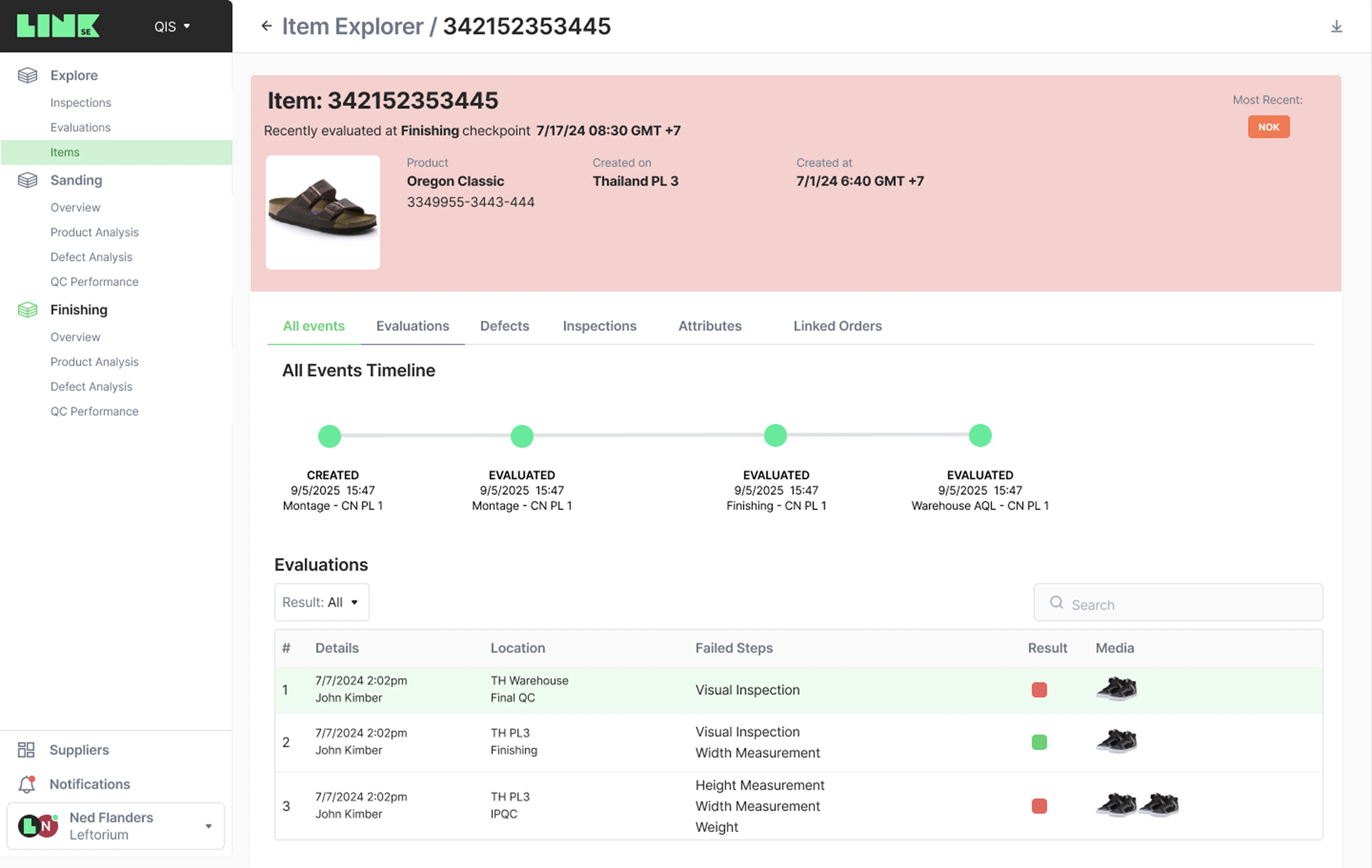Click the Suppliers grid icon
Viewport: 1372px width, 868px height.
pos(26,749)
